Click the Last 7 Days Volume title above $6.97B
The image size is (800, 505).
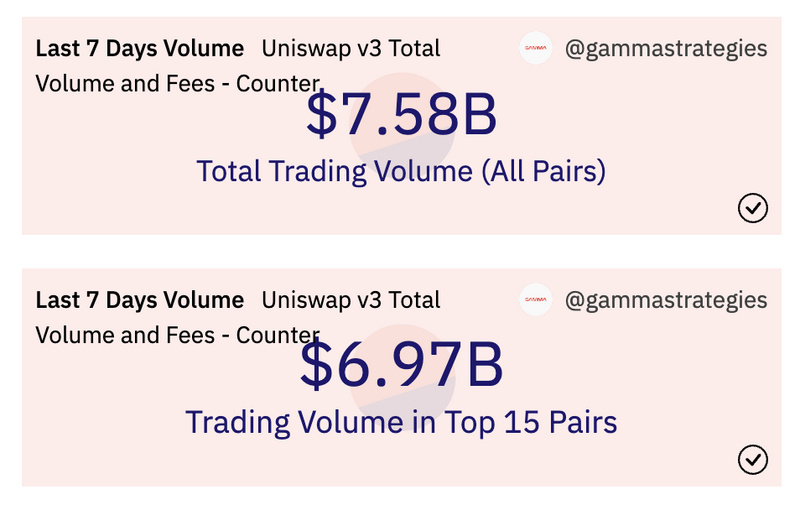[139, 300]
